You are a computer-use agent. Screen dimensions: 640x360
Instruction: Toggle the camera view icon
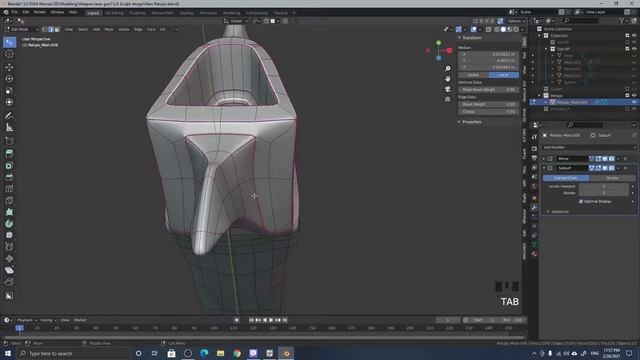[448, 89]
